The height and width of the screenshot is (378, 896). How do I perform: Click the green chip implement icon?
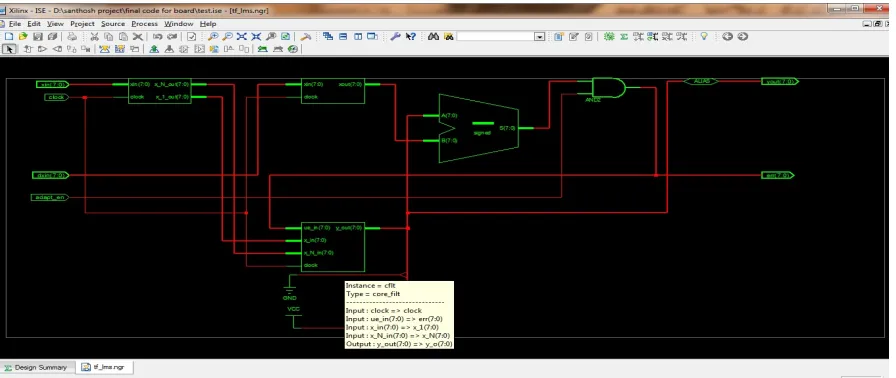click(x=609, y=37)
